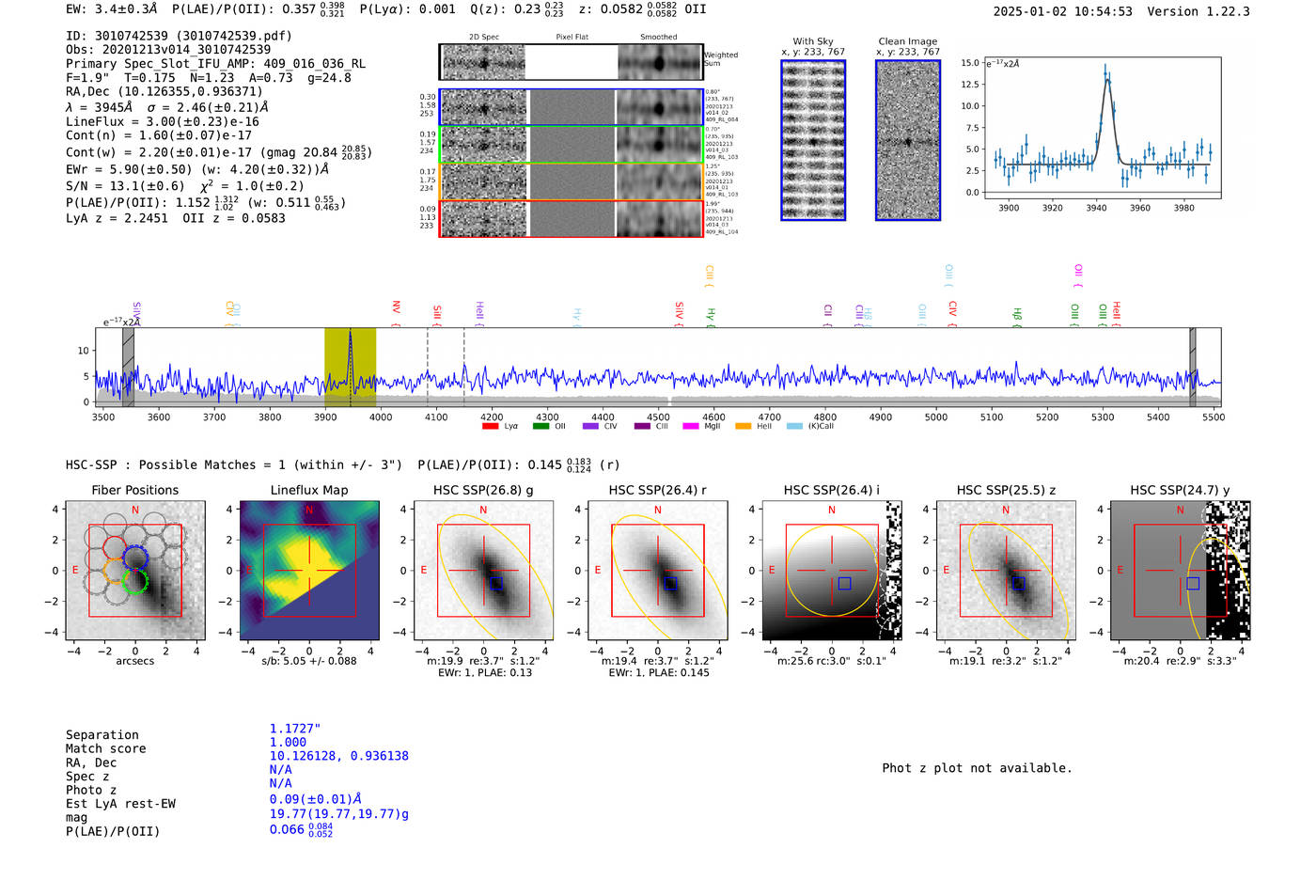Viewport: 1316px width, 896px height.
Task: Select the Obs 20201213v014_3010742539 text
Action: [168, 50]
